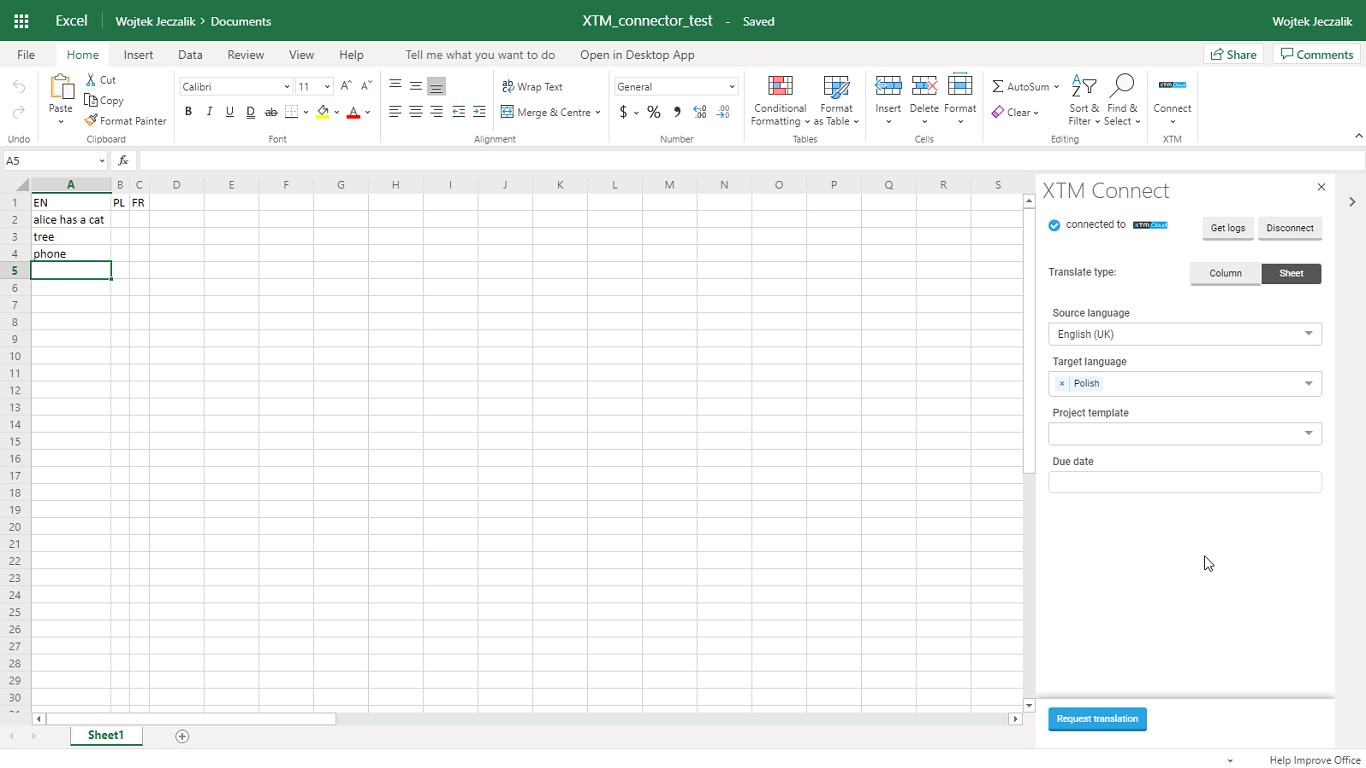Toggle Wrap Text for the cell
This screenshot has width=1366, height=768.
(532, 86)
